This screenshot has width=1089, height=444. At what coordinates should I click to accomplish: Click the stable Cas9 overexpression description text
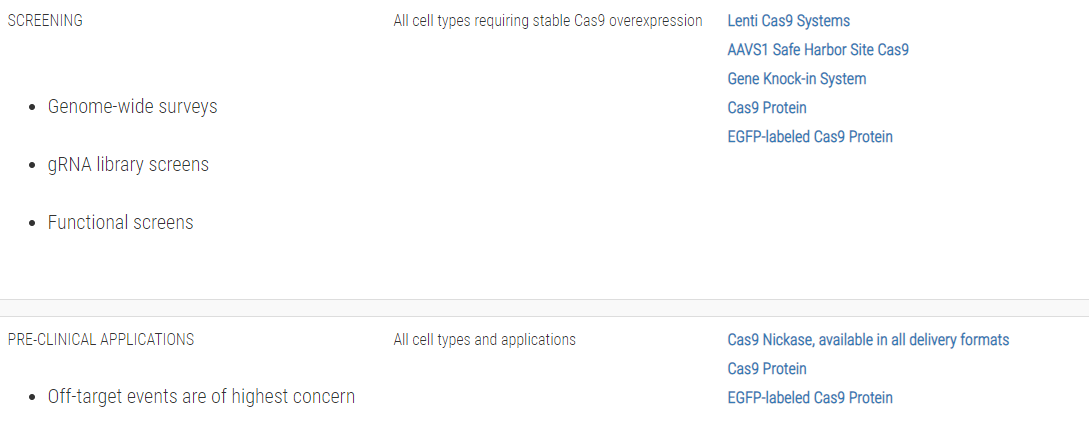pyautogui.click(x=548, y=20)
